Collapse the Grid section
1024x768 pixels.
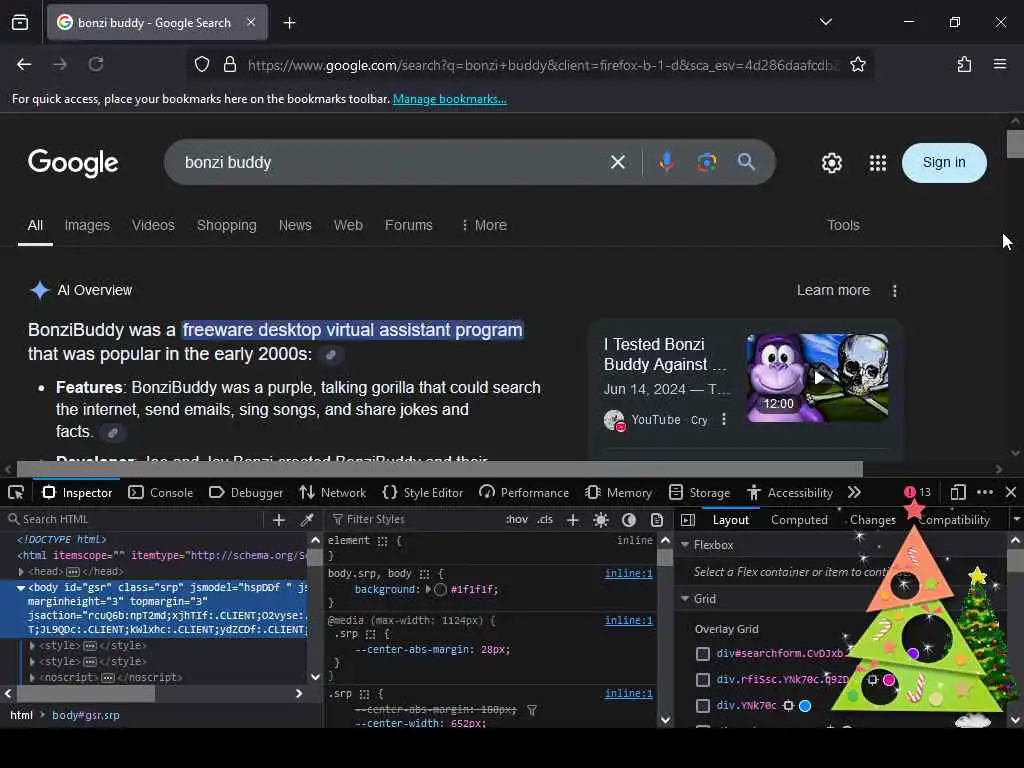(685, 599)
